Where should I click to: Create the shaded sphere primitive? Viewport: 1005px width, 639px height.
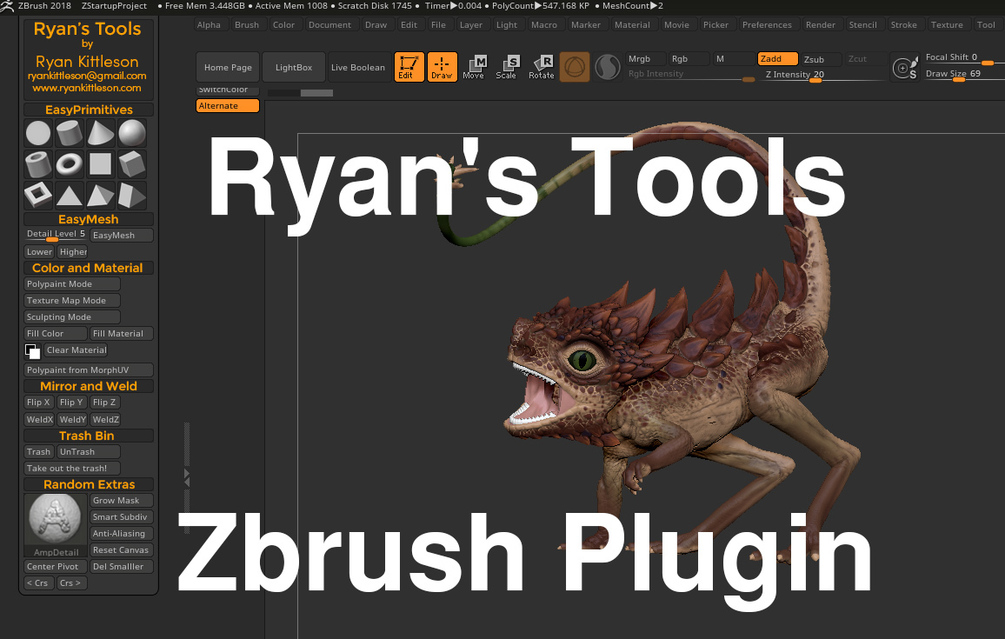(132, 133)
